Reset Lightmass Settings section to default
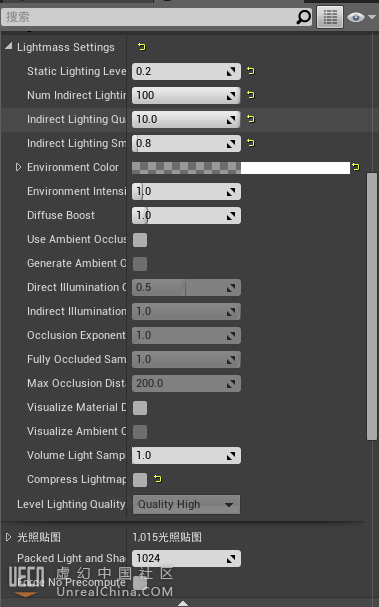Image resolution: width=379 pixels, height=607 pixels. 142,47
